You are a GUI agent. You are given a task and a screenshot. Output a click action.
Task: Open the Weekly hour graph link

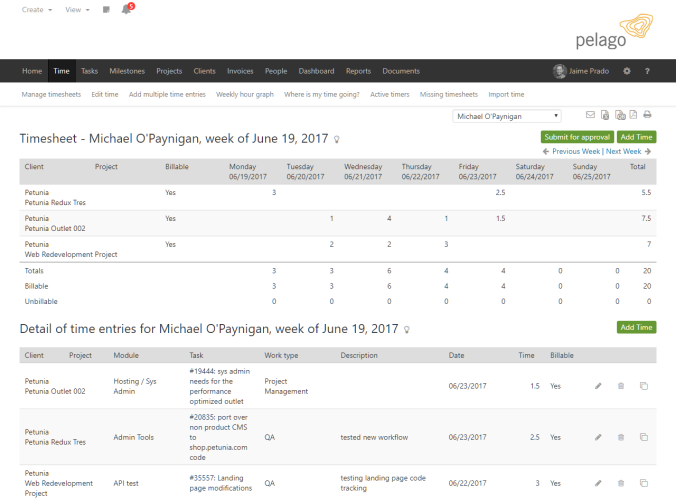(x=245, y=94)
